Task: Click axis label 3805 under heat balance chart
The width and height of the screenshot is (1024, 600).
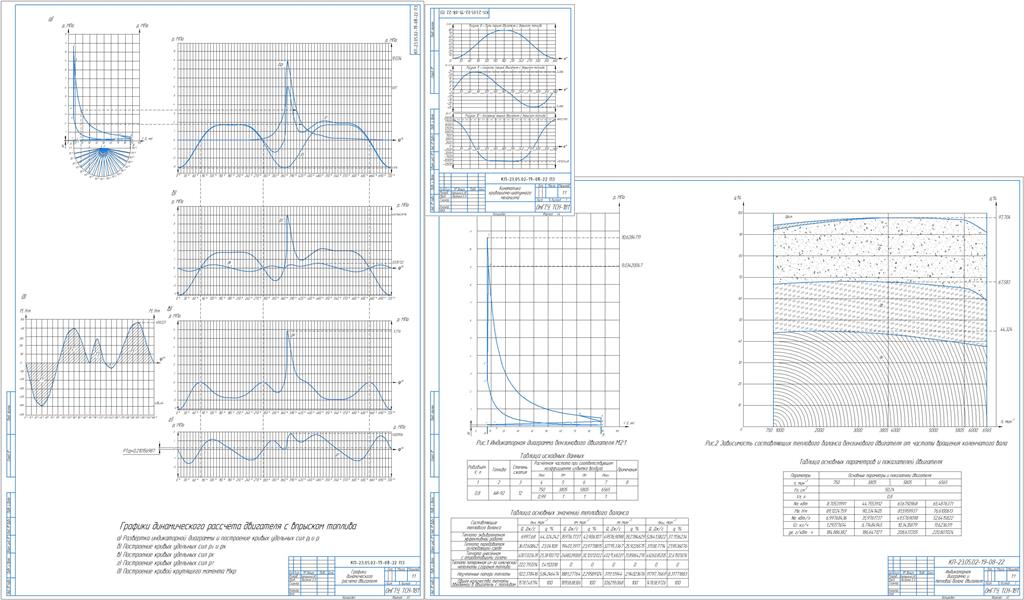Action: click(886, 432)
